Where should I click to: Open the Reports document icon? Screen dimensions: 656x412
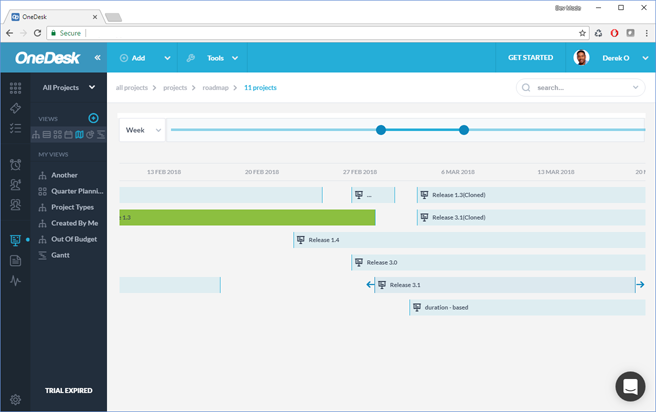(15, 261)
